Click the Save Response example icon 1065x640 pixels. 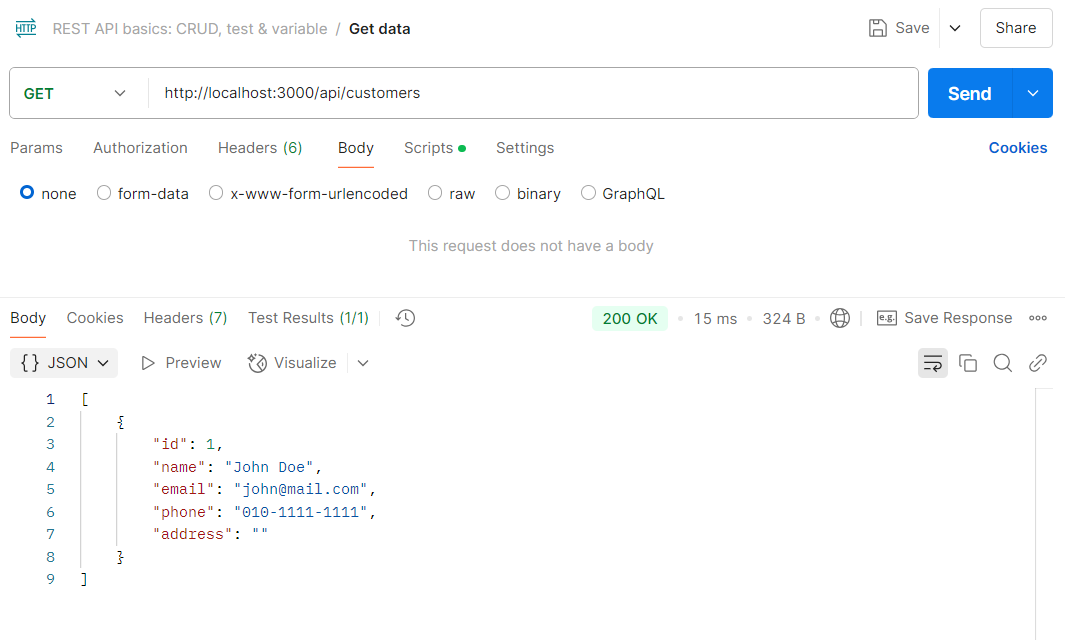pyautogui.click(x=886, y=318)
